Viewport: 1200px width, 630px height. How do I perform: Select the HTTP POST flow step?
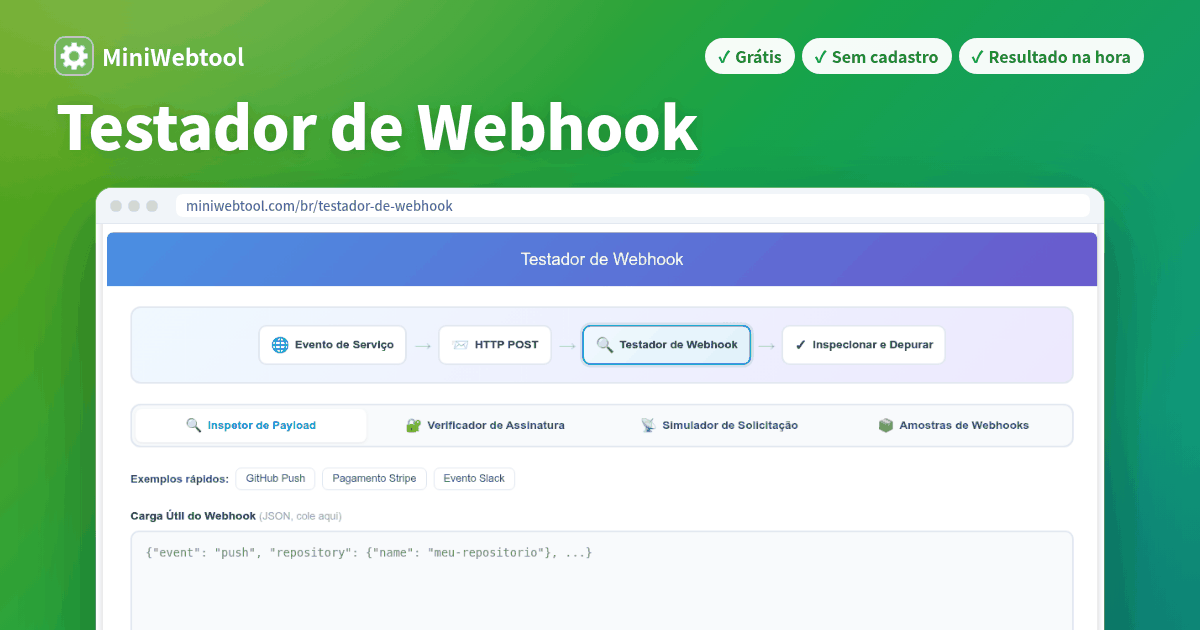pos(495,345)
